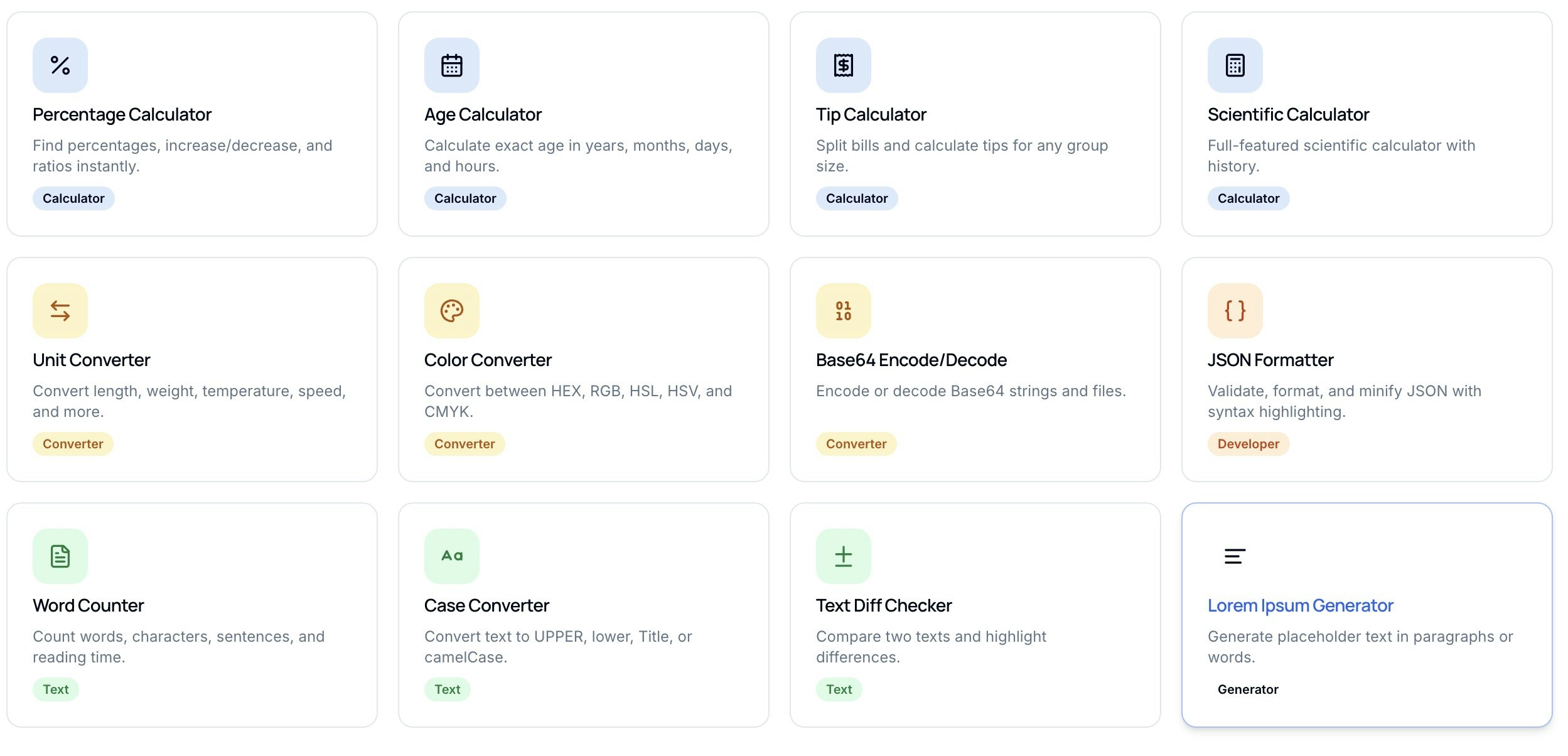
Task: Click the Word Counter document icon
Action: point(60,556)
